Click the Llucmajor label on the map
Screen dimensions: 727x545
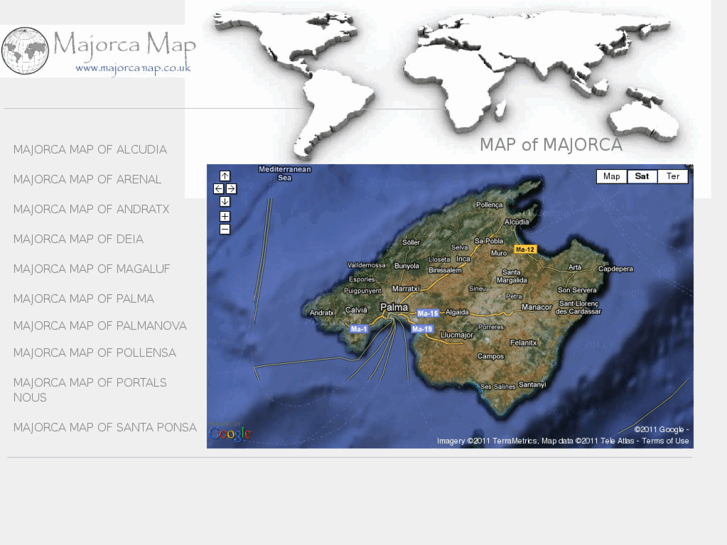click(x=457, y=335)
